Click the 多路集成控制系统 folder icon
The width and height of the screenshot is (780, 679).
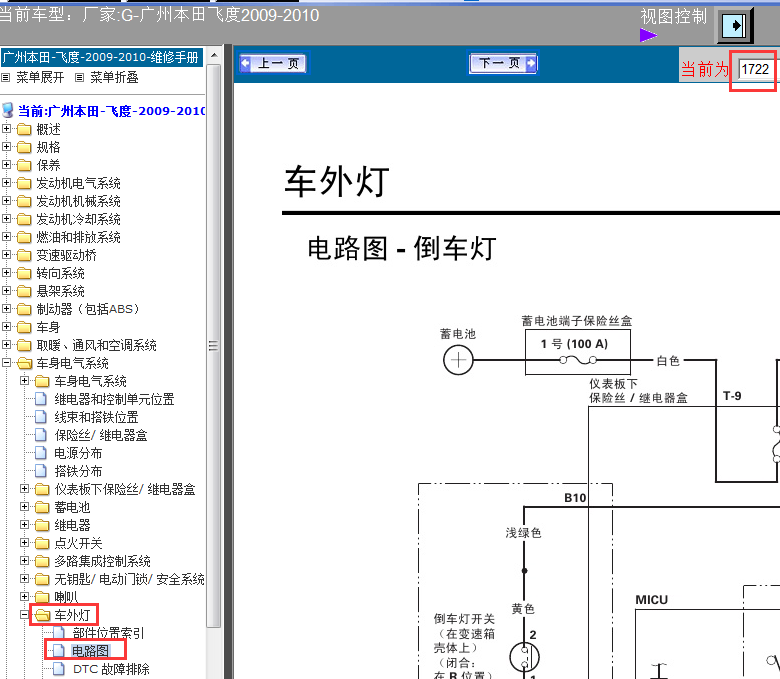coord(42,561)
